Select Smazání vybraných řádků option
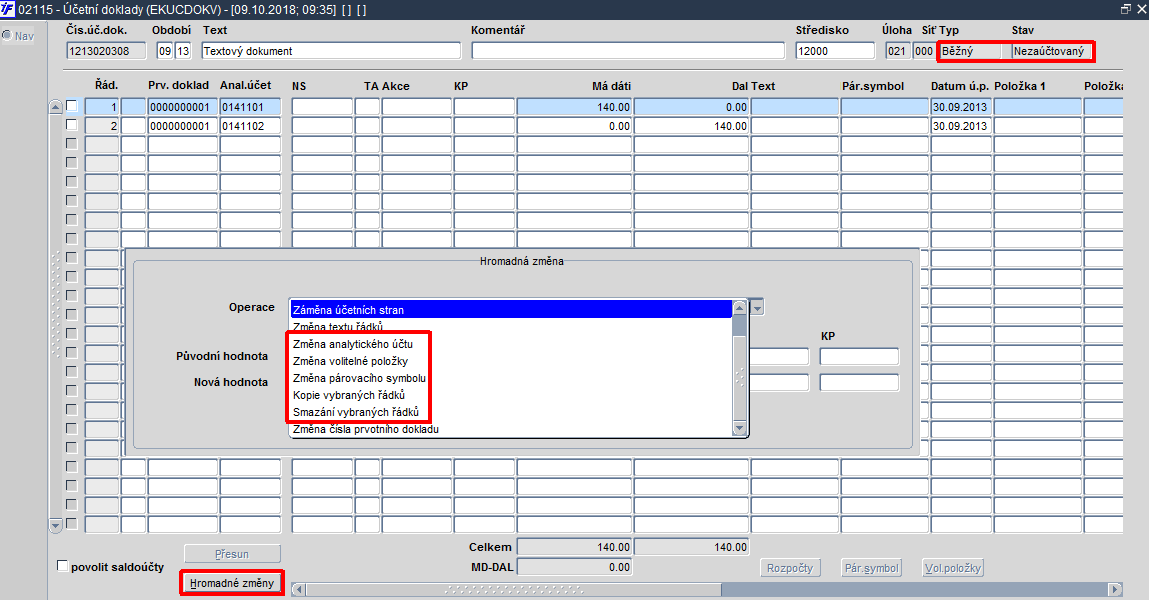The width and height of the screenshot is (1149, 600). click(x=355, y=412)
